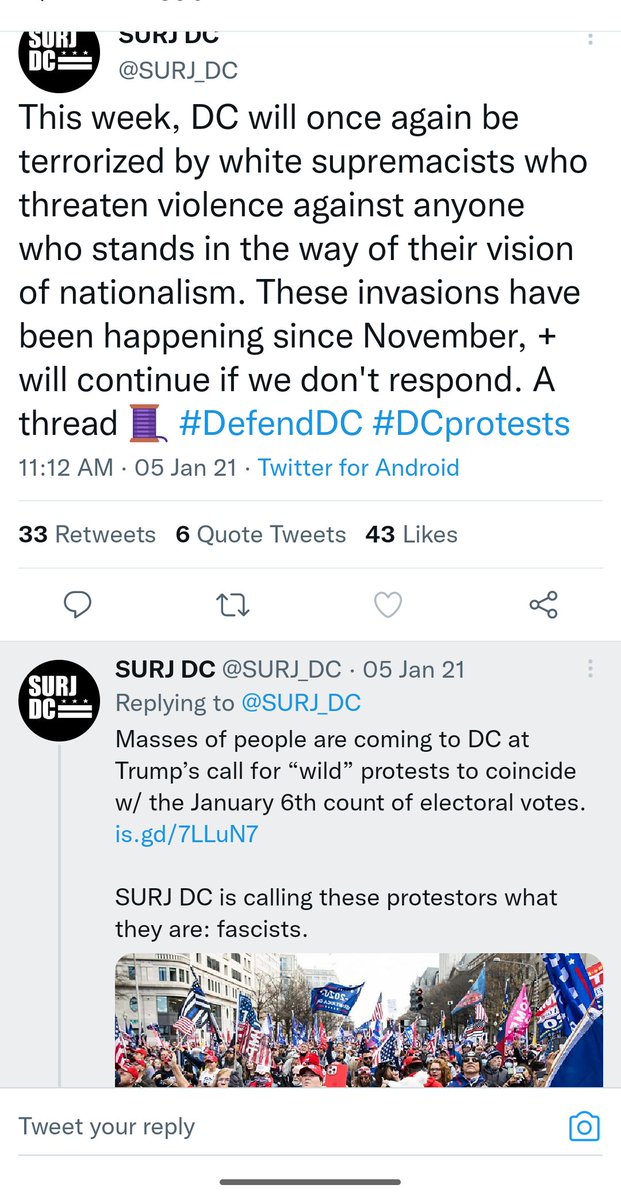Screen dimensions: 621x1200
Task: Tap the Twitter for Android source link
Action: pos(358,468)
